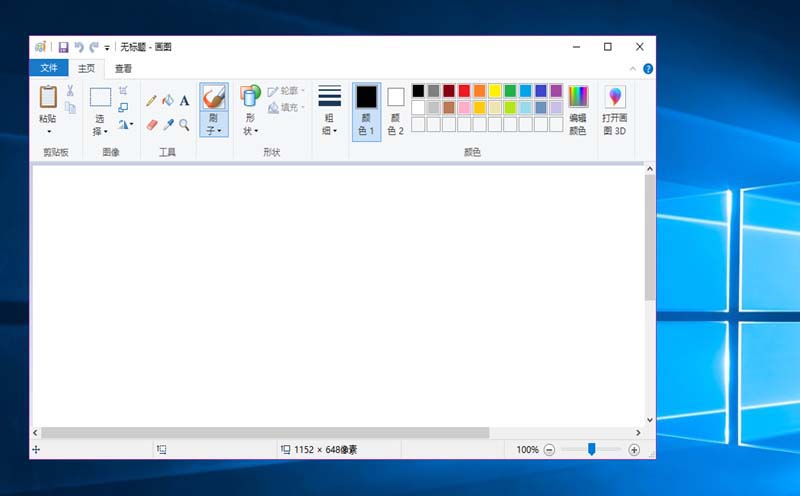Minimize the Paint window
The width and height of the screenshot is (800, 496).
coord(576,46)
